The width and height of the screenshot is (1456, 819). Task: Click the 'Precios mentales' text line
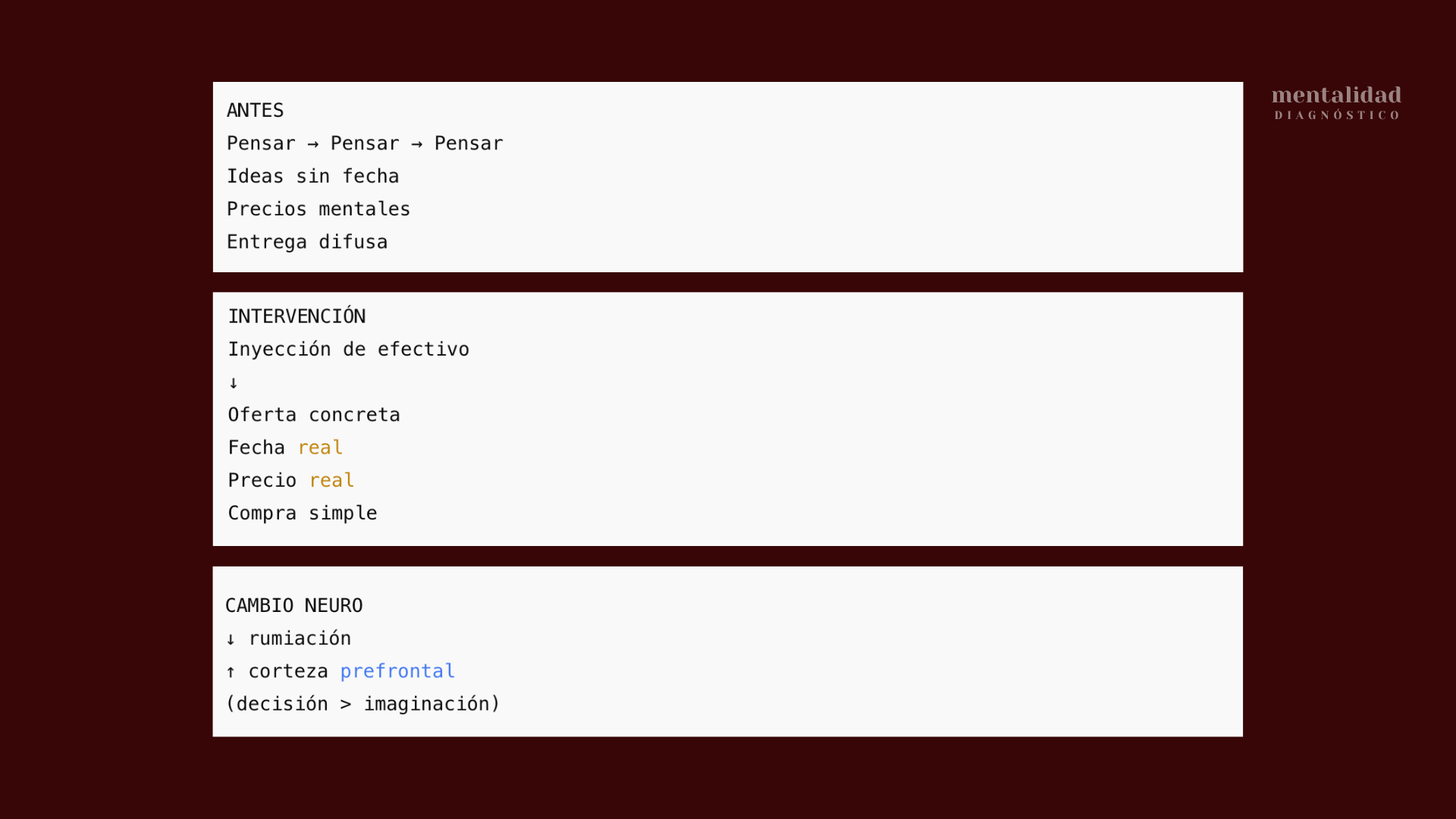(x=318, y=209)
